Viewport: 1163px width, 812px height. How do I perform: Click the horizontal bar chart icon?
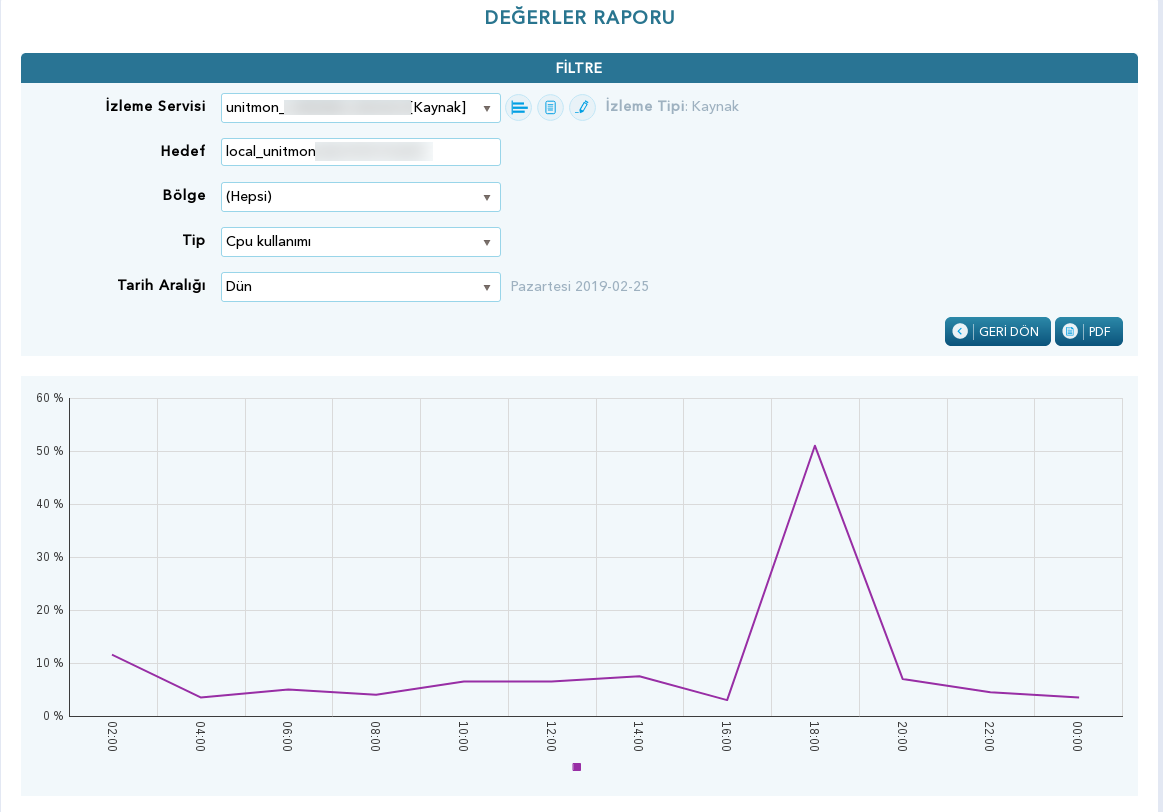[518, 108]
